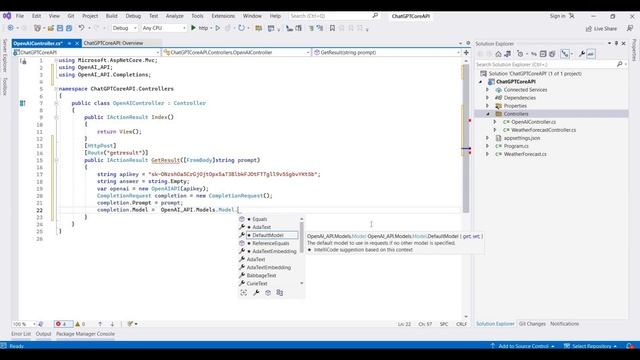Click Solution Explorer Home icon
640x360 pixels.
click(x=498, y=54)
